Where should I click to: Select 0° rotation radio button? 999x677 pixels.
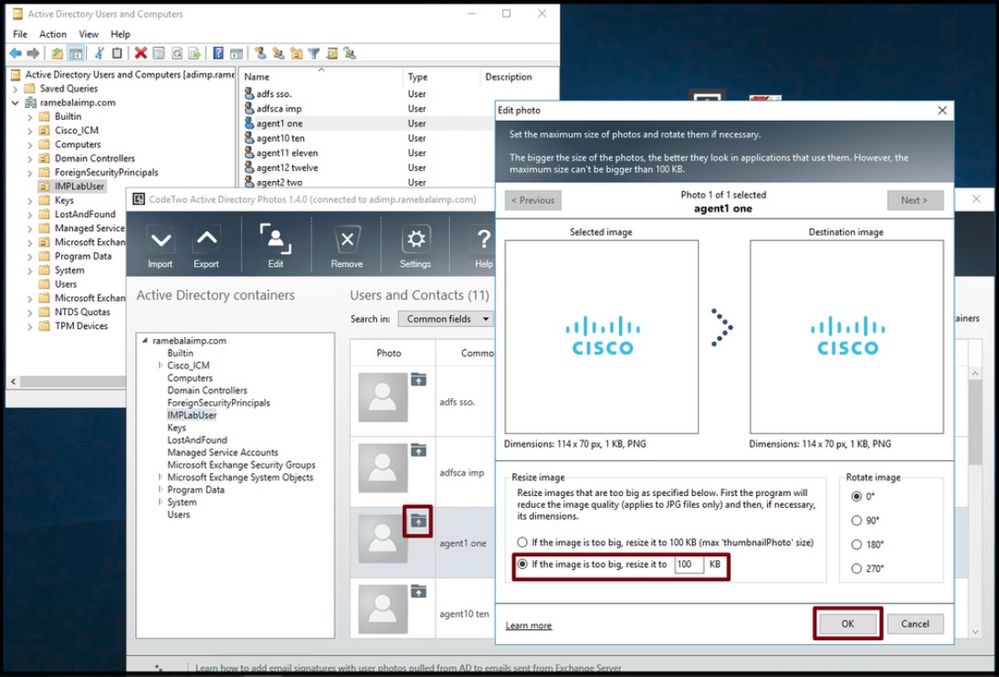pos(856,497)
